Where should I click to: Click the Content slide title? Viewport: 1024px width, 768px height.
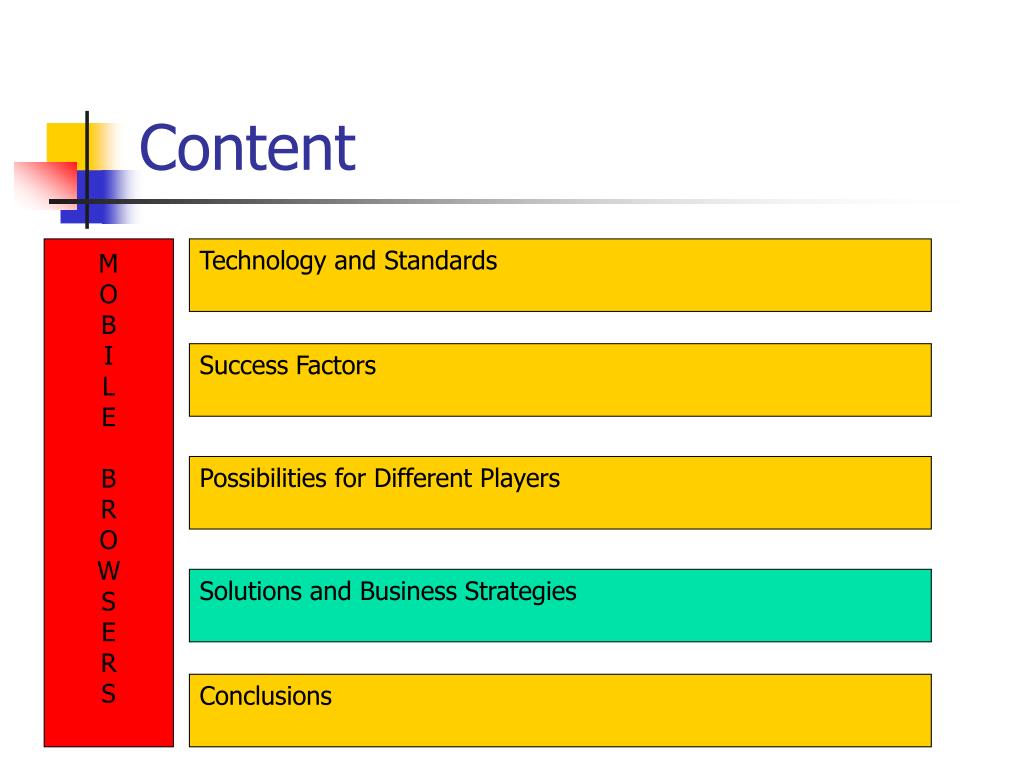point(248,148)
